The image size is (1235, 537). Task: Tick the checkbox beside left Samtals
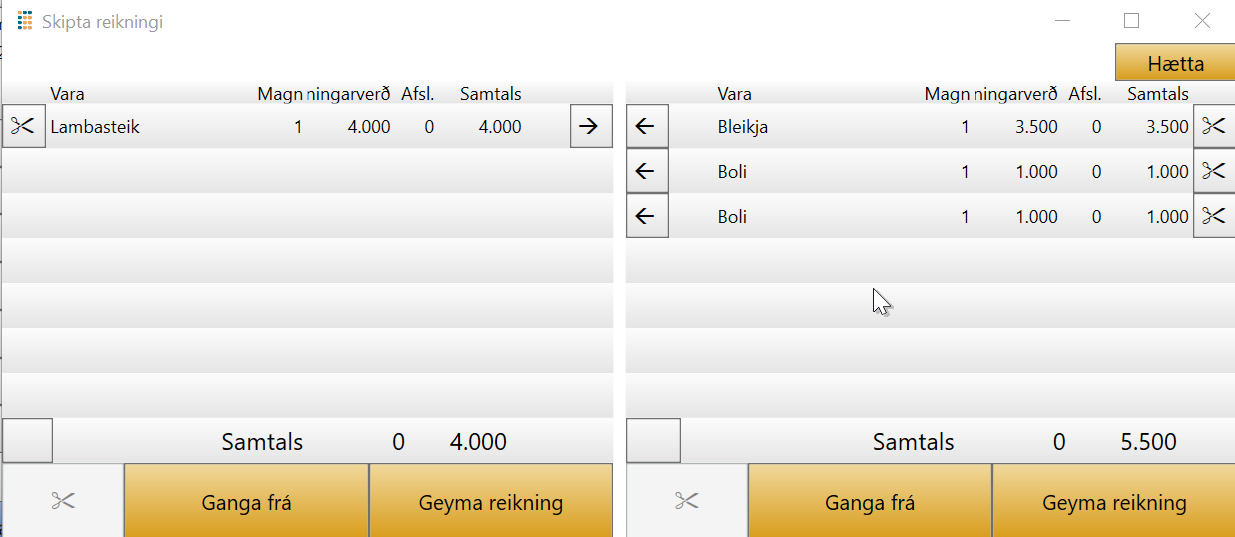pos(27,441)
